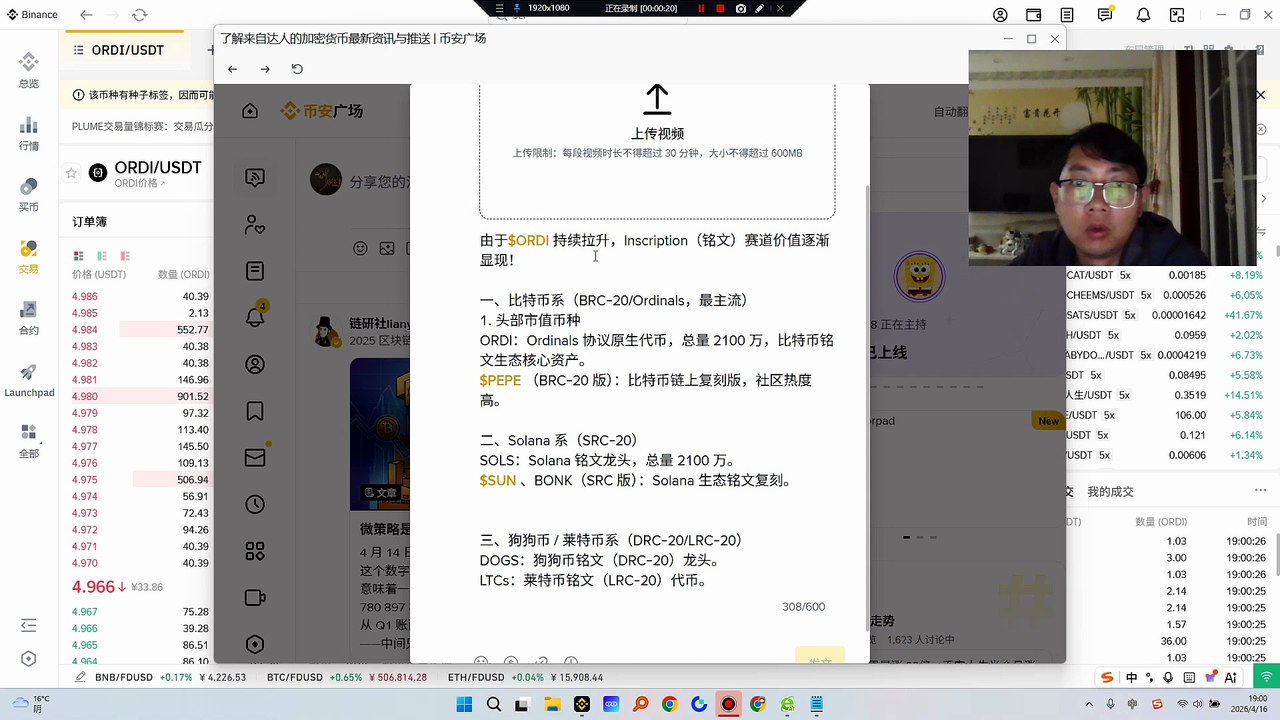Open 总览 in Binance left sidebar
The height and width of the screenshot is (720, 1280).
[x=29, y=71]
